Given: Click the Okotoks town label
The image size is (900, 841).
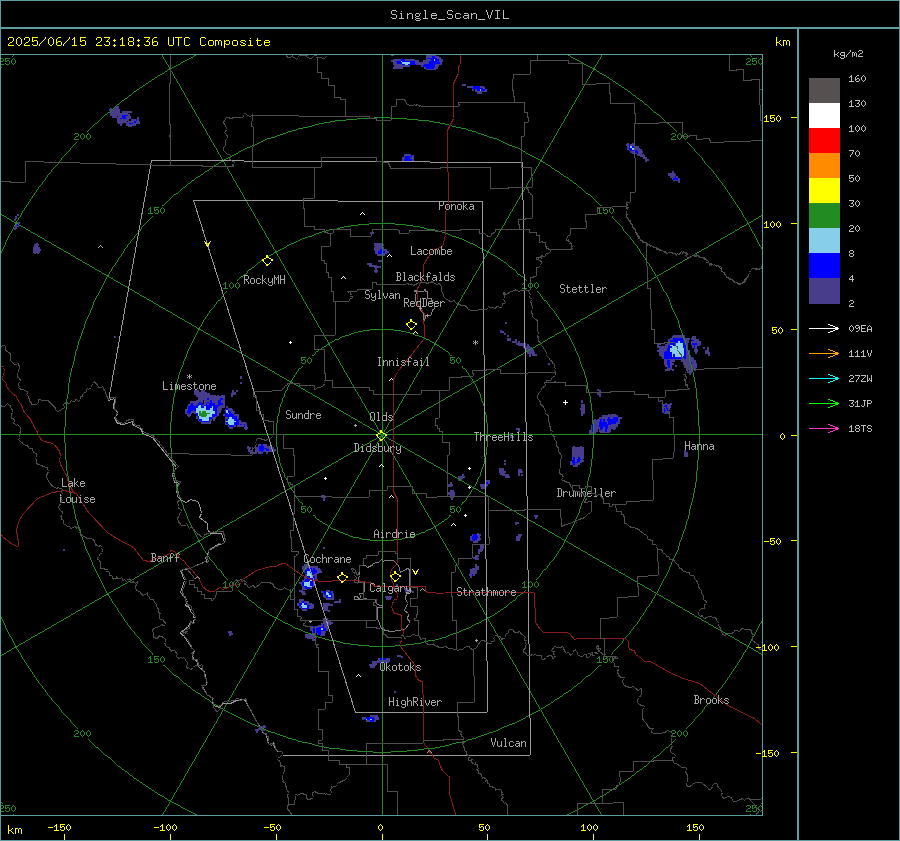Looking at the screenshot, I should click(400, 667).
